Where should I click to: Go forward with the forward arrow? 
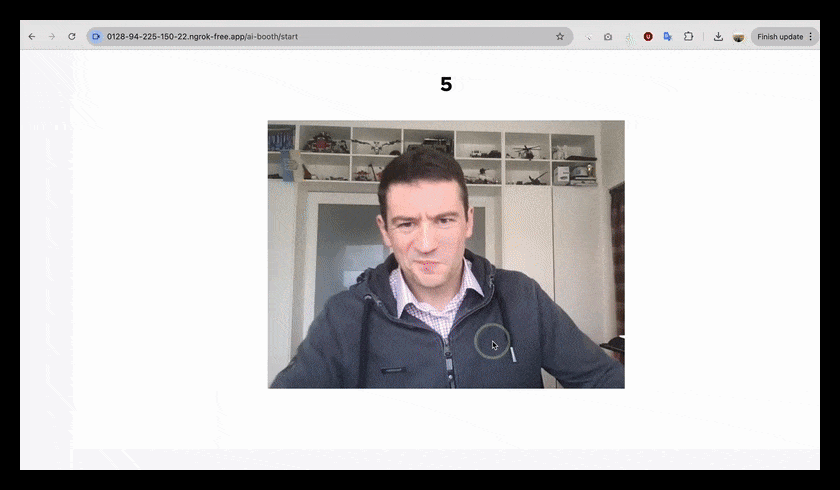point(52,36)
